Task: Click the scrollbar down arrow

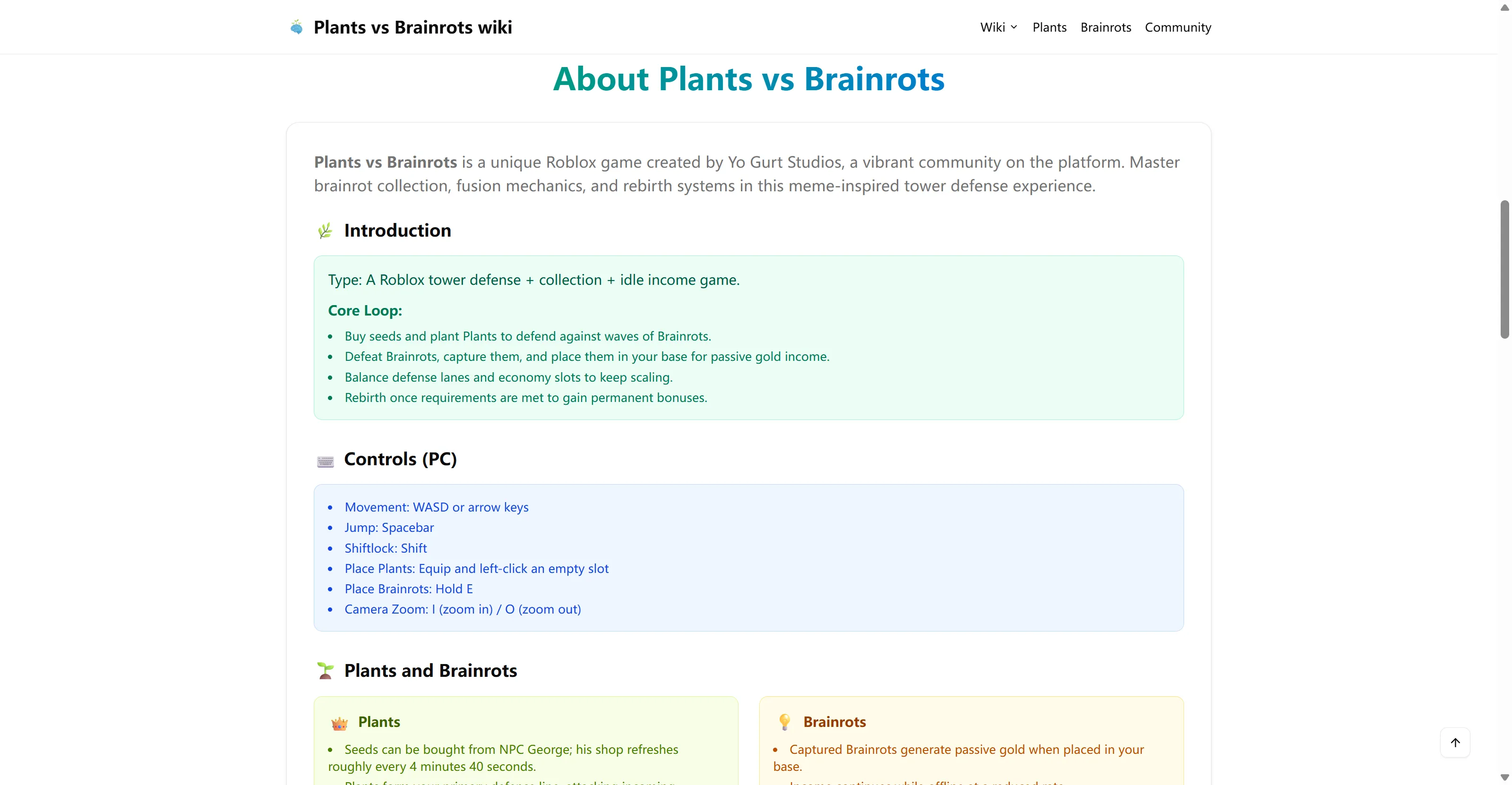Action: pyautogui.click(x=1504, y=778)
